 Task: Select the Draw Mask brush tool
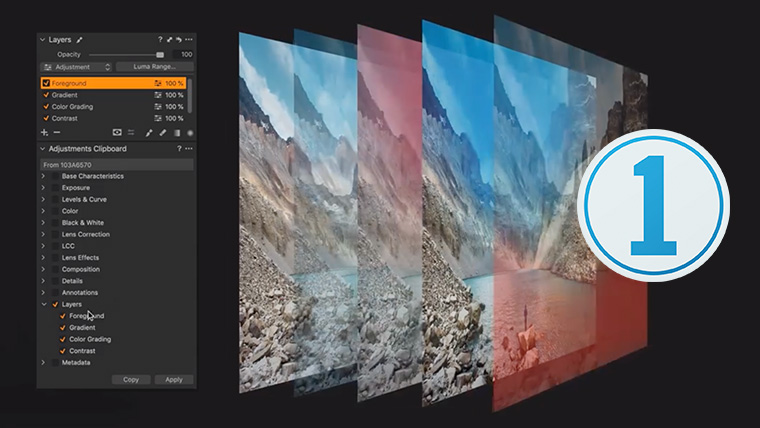(x=149, y=132)
